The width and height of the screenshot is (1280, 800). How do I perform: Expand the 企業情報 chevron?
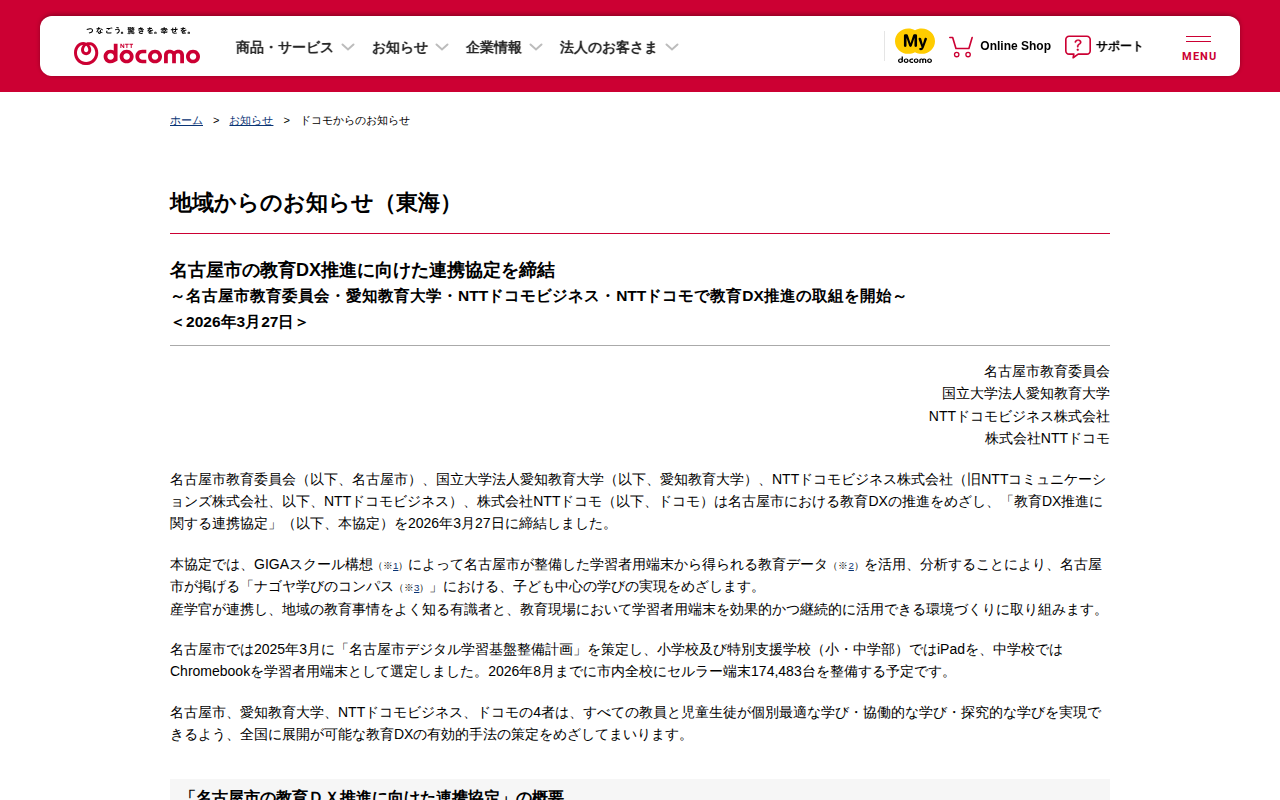pos(536,47)
